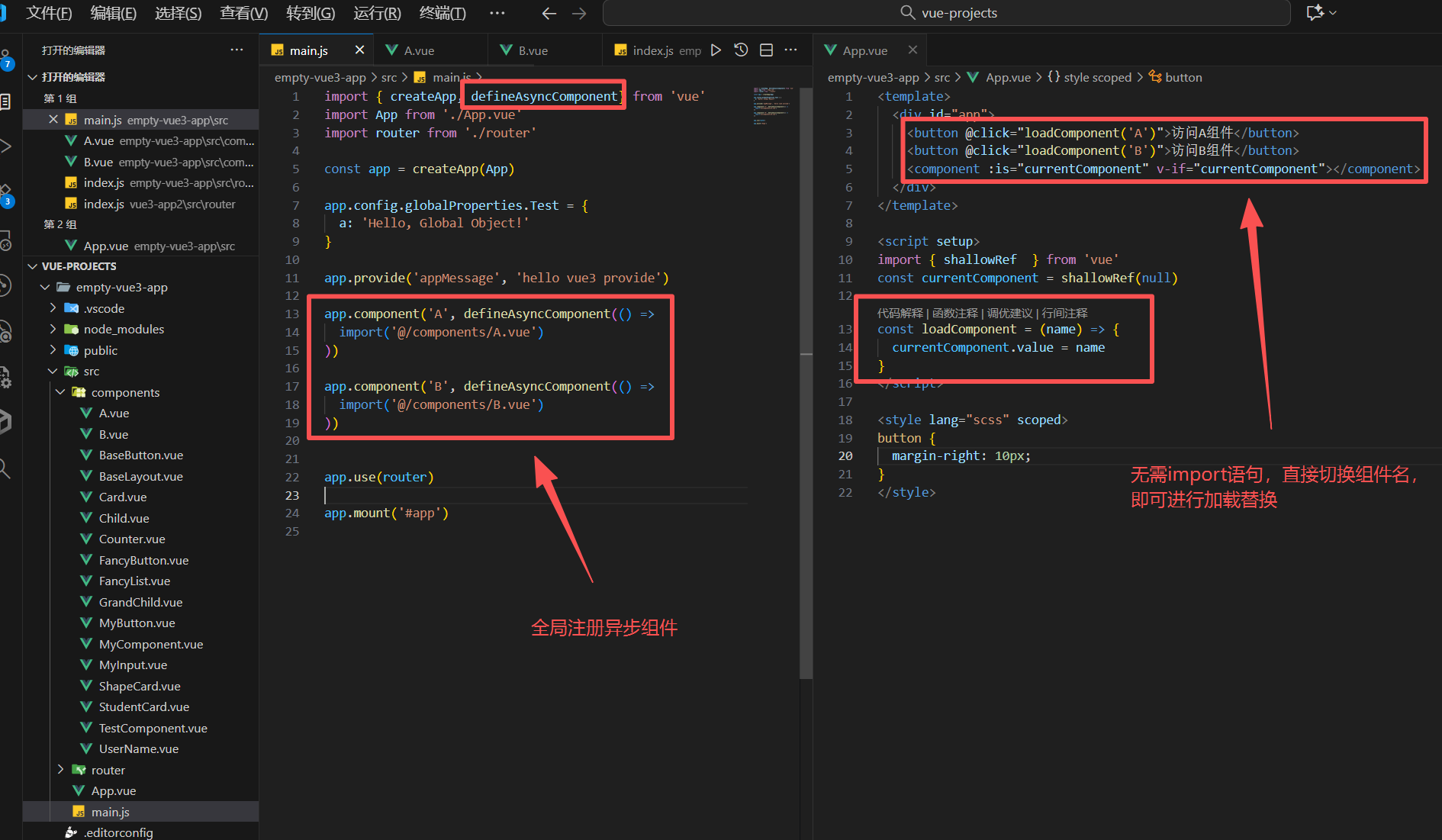Open the 查看(V) menu
This screenshot has height=840, width=1442.
pyautogui.click(x=243, y=13)
